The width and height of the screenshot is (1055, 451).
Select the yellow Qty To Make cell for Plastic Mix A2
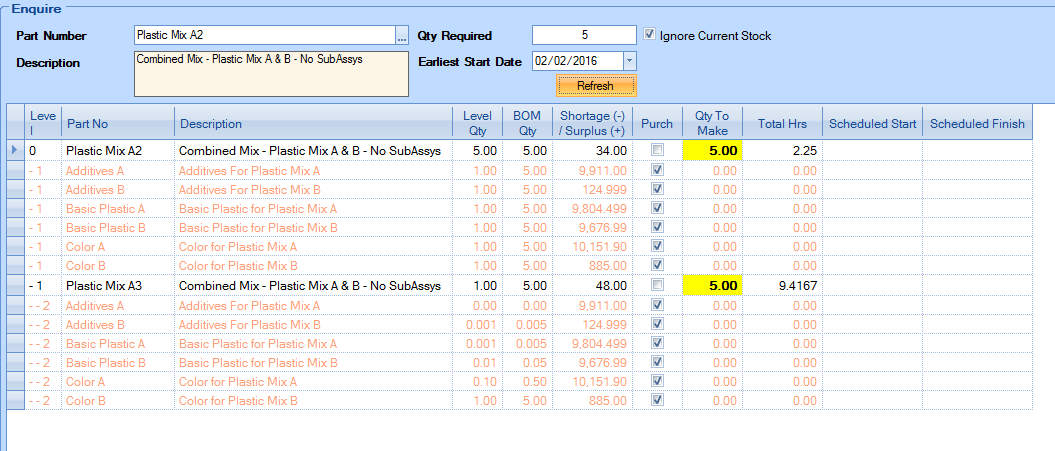pyautogui.click(x=712, y=150)
